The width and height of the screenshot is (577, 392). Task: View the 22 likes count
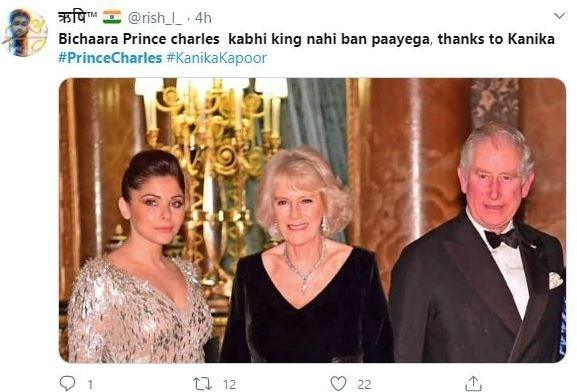364,385
